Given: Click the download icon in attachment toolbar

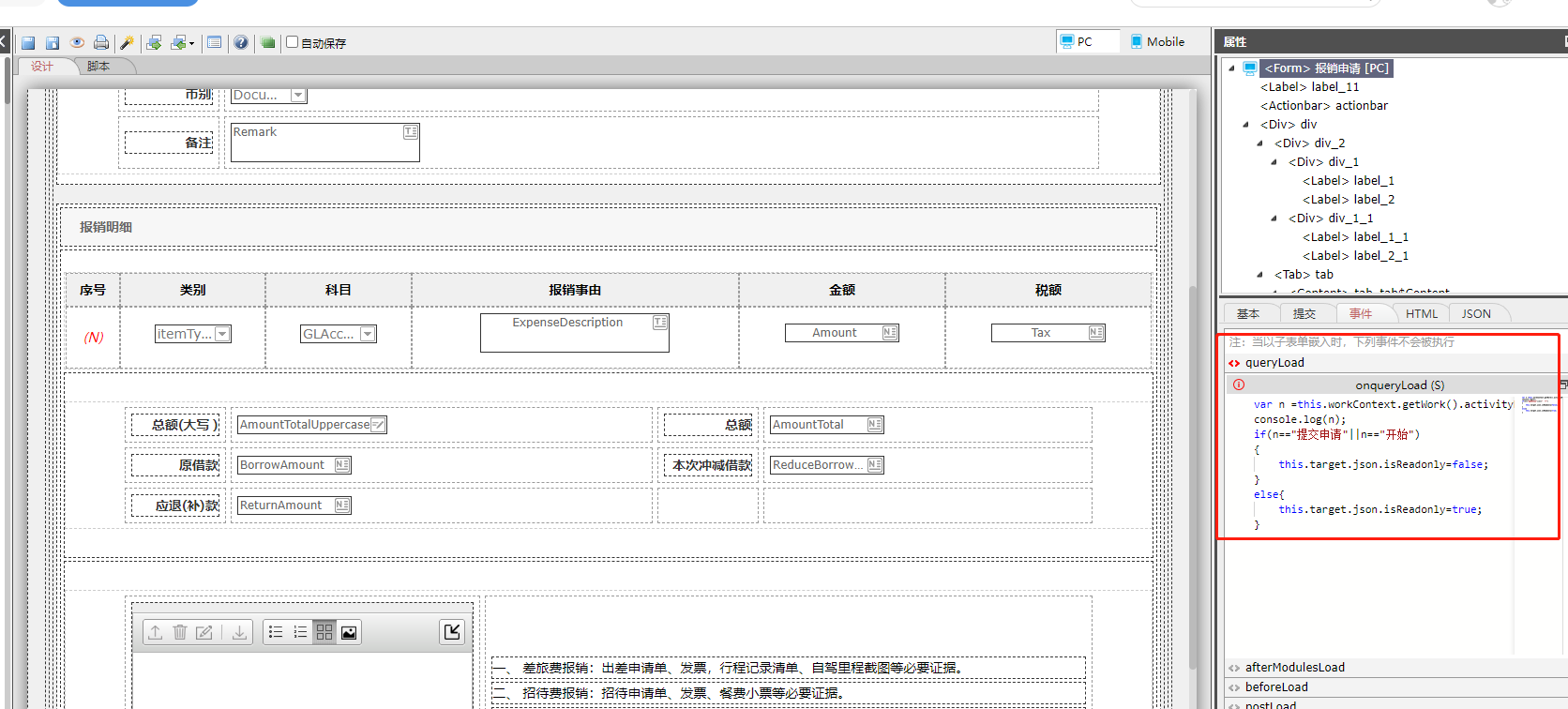Looking at the screenshot, I should (x=240, y=632).
